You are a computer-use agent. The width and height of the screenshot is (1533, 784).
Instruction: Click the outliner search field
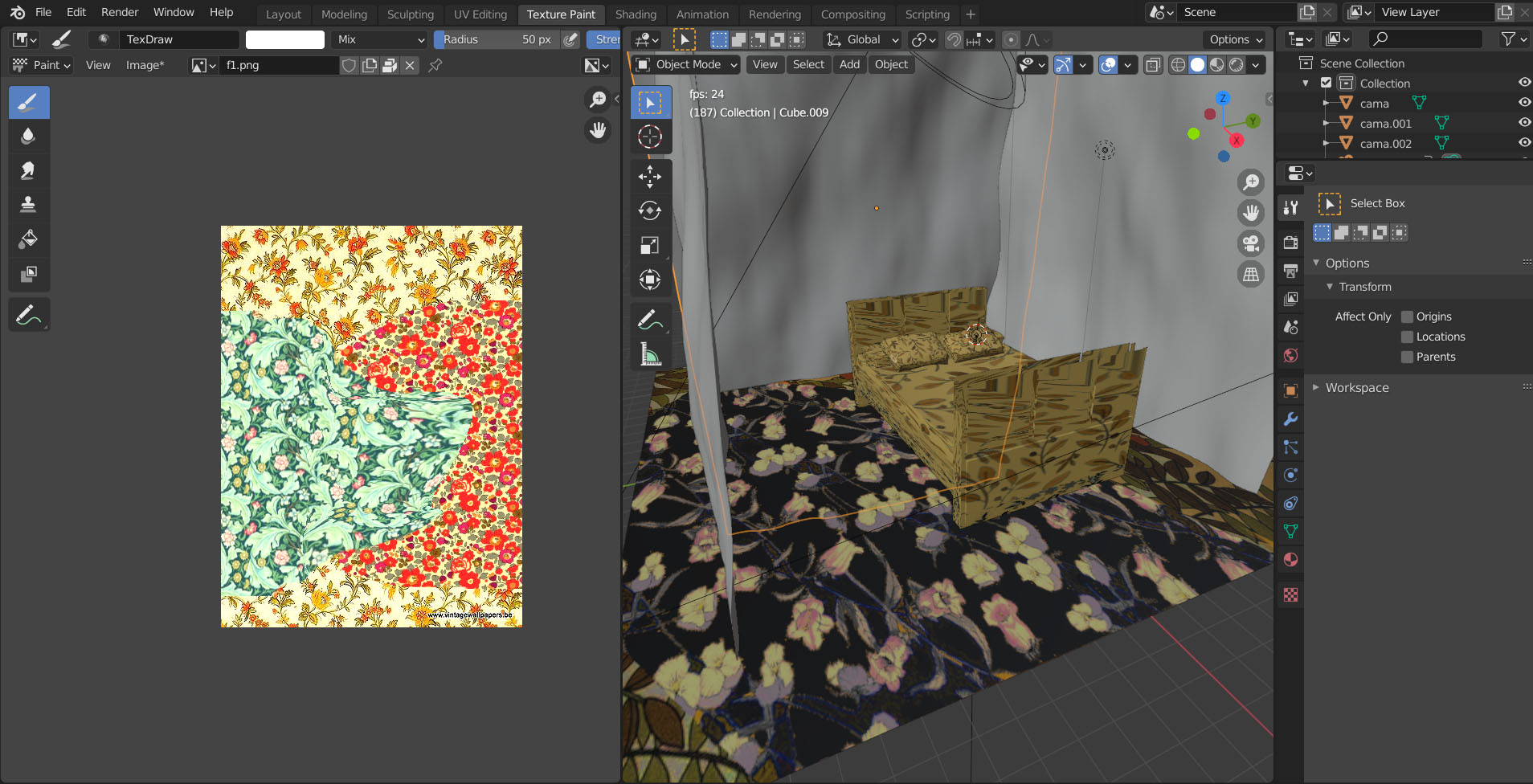(x=1425, y=39)
